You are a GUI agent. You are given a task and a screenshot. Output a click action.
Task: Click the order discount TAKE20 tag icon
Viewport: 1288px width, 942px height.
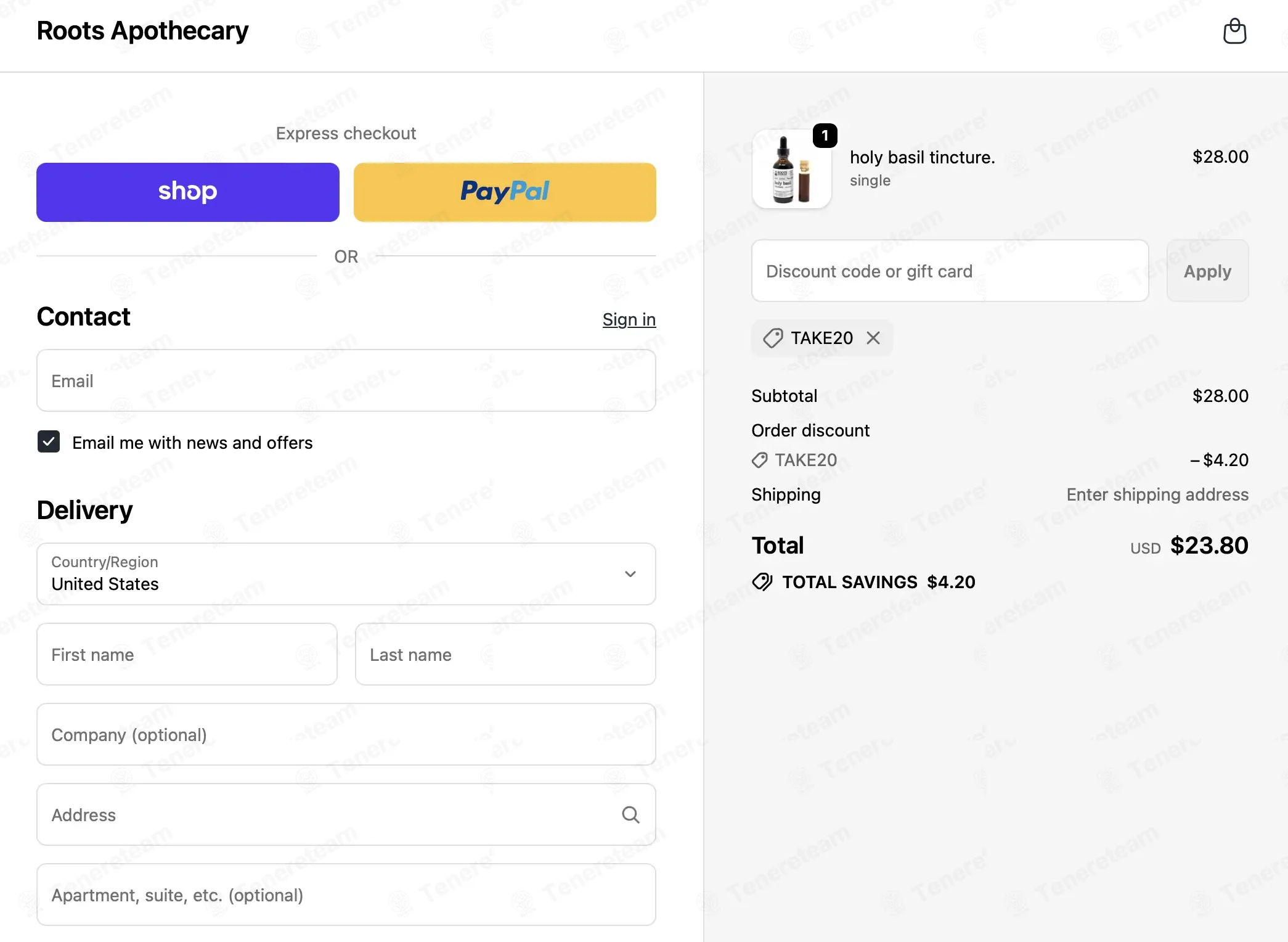tap(760, 460)
